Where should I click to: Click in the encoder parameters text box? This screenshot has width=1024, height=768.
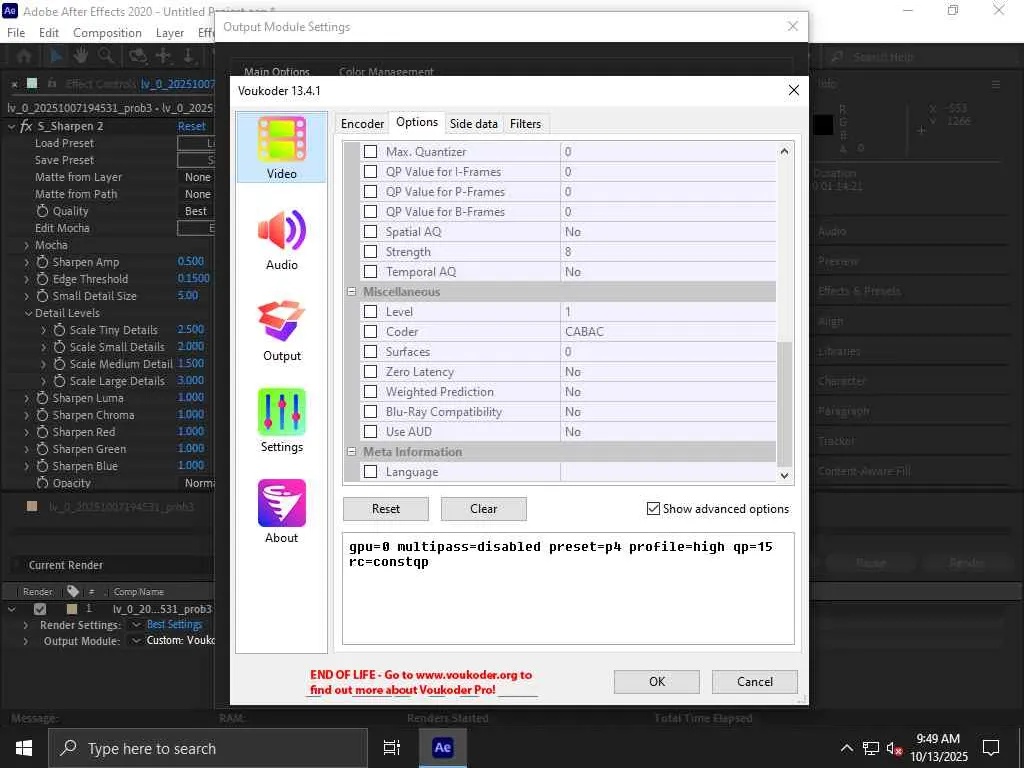point(568,588)
